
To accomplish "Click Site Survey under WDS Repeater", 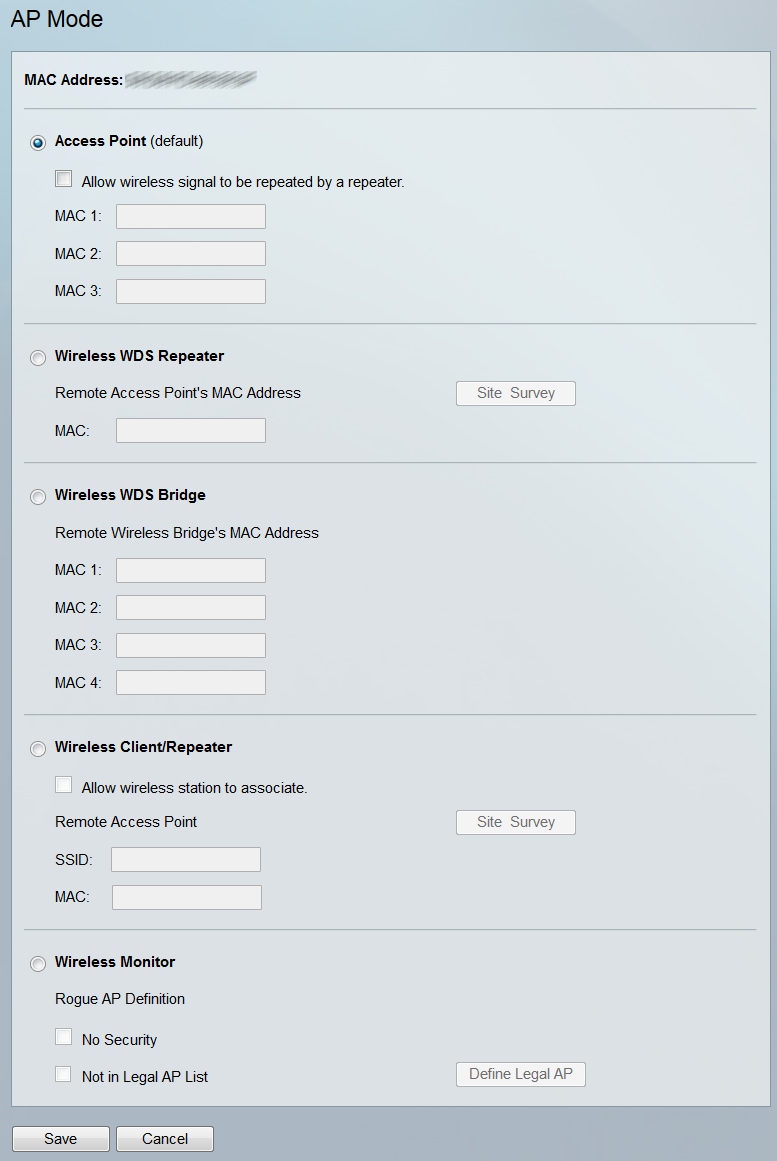I will 515,393.
